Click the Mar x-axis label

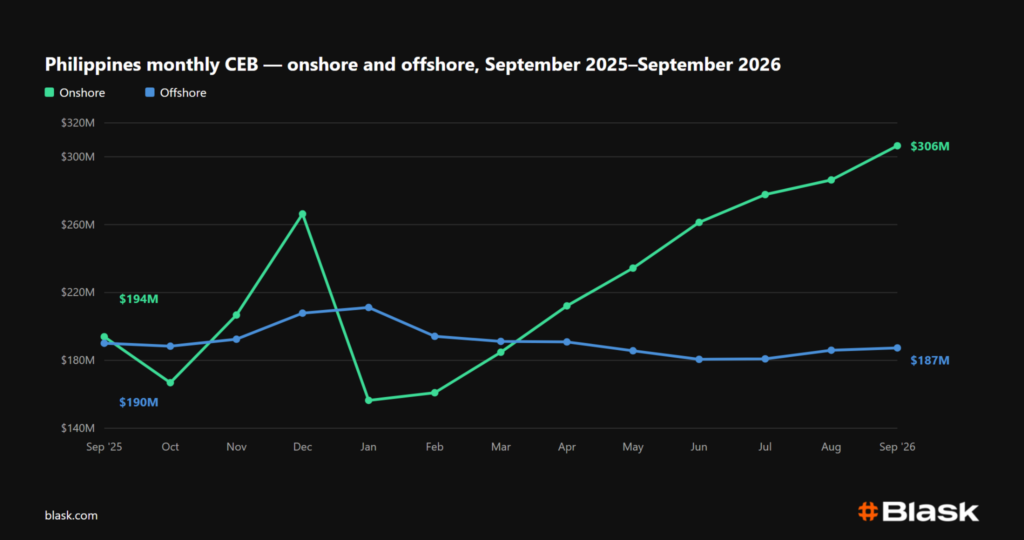coord(501,447)
